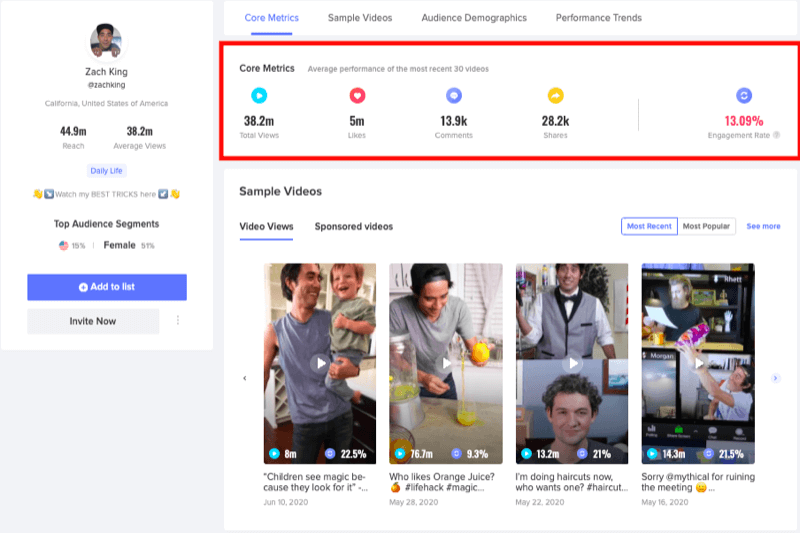Open the Engagement Rate help icon
Image resolution: width=800 pixels, height=533 pixels.
pos(777,135)
